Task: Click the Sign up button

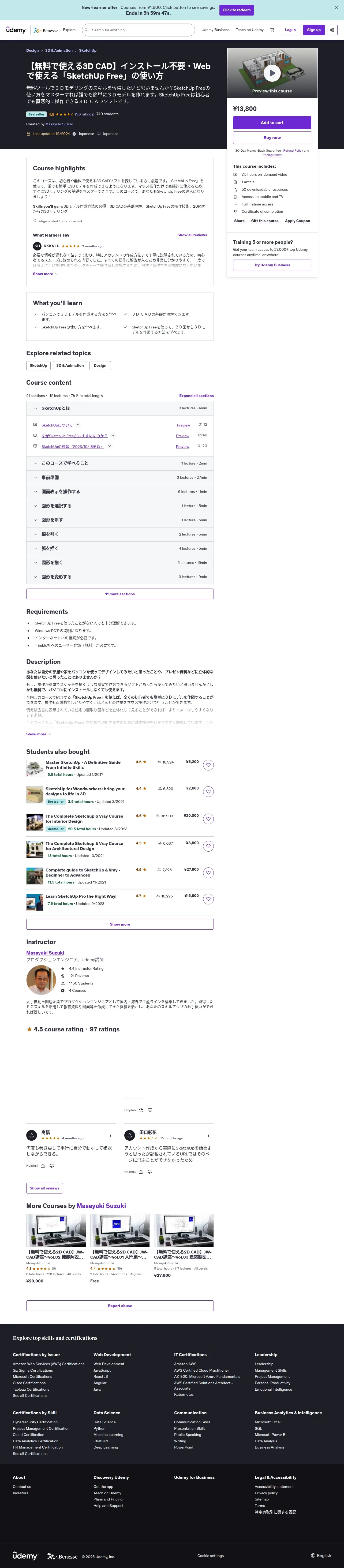Action: click(313, 30)
